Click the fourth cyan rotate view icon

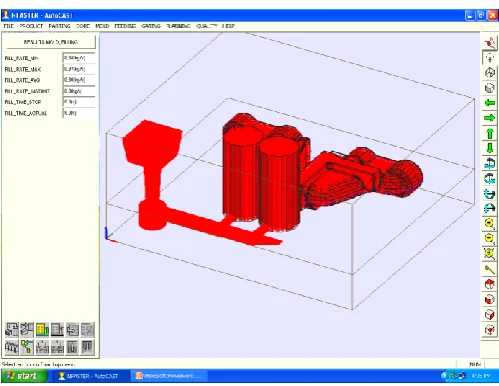pyautogui.click(x=490, y=209)
